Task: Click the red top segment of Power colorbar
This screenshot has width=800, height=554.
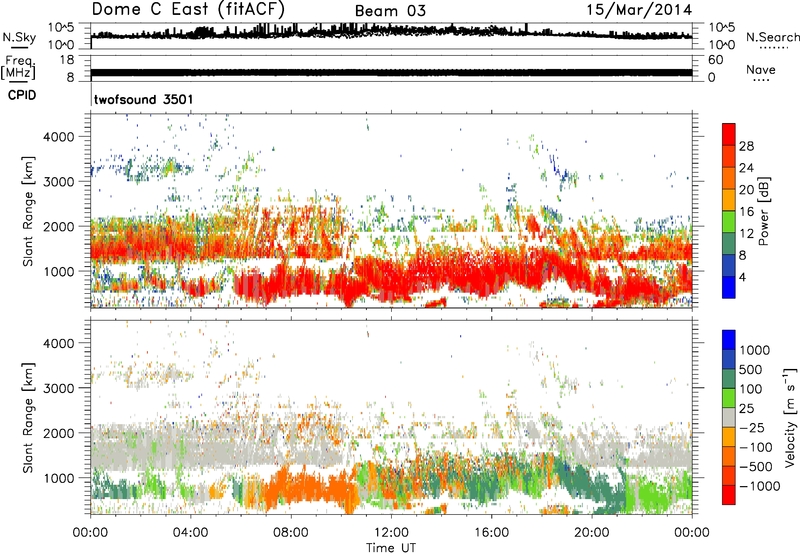Action: coord(729,134)
